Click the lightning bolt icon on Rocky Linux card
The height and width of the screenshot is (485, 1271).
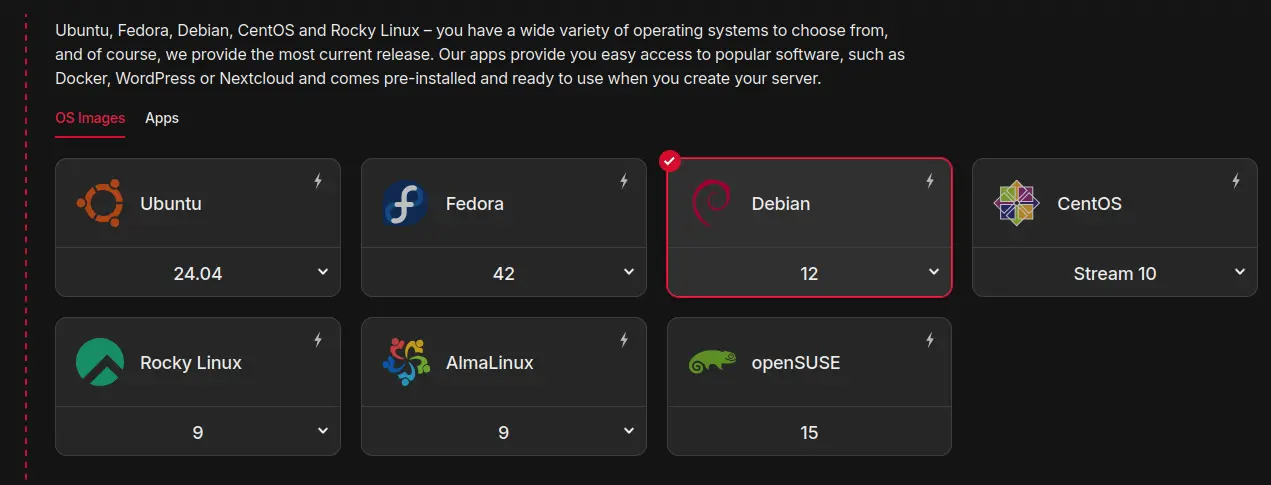click(318, 340)
